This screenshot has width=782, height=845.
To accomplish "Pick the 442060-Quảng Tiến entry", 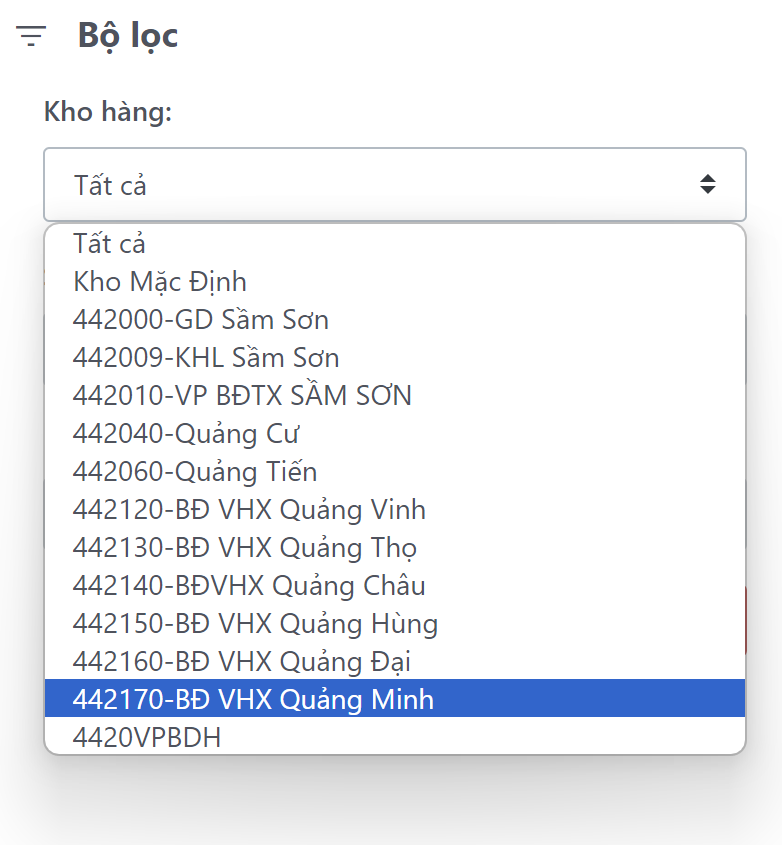I will (x=195, y=471).
